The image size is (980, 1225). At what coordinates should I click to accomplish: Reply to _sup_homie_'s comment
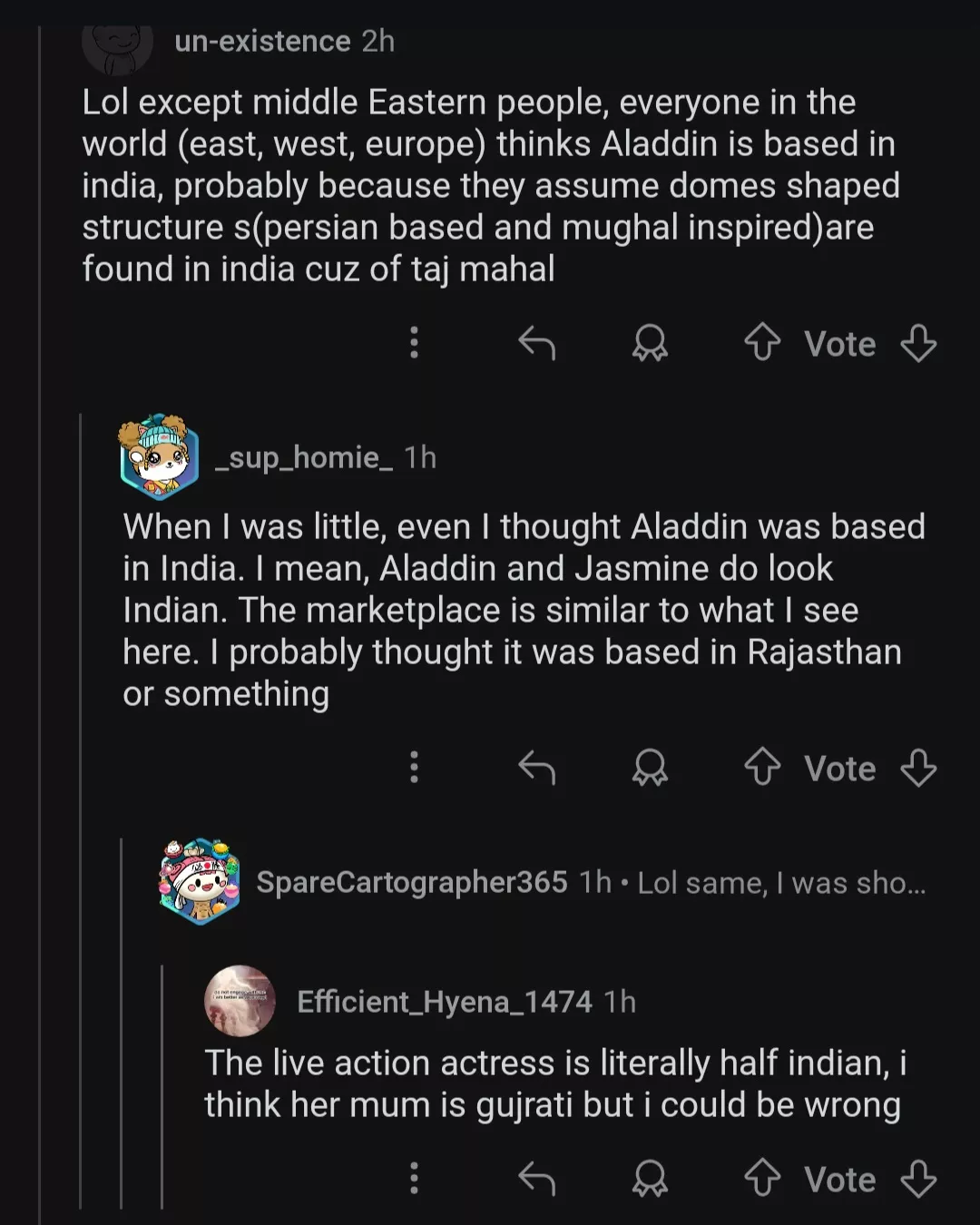pyautogui.click(x=536, y=768)
